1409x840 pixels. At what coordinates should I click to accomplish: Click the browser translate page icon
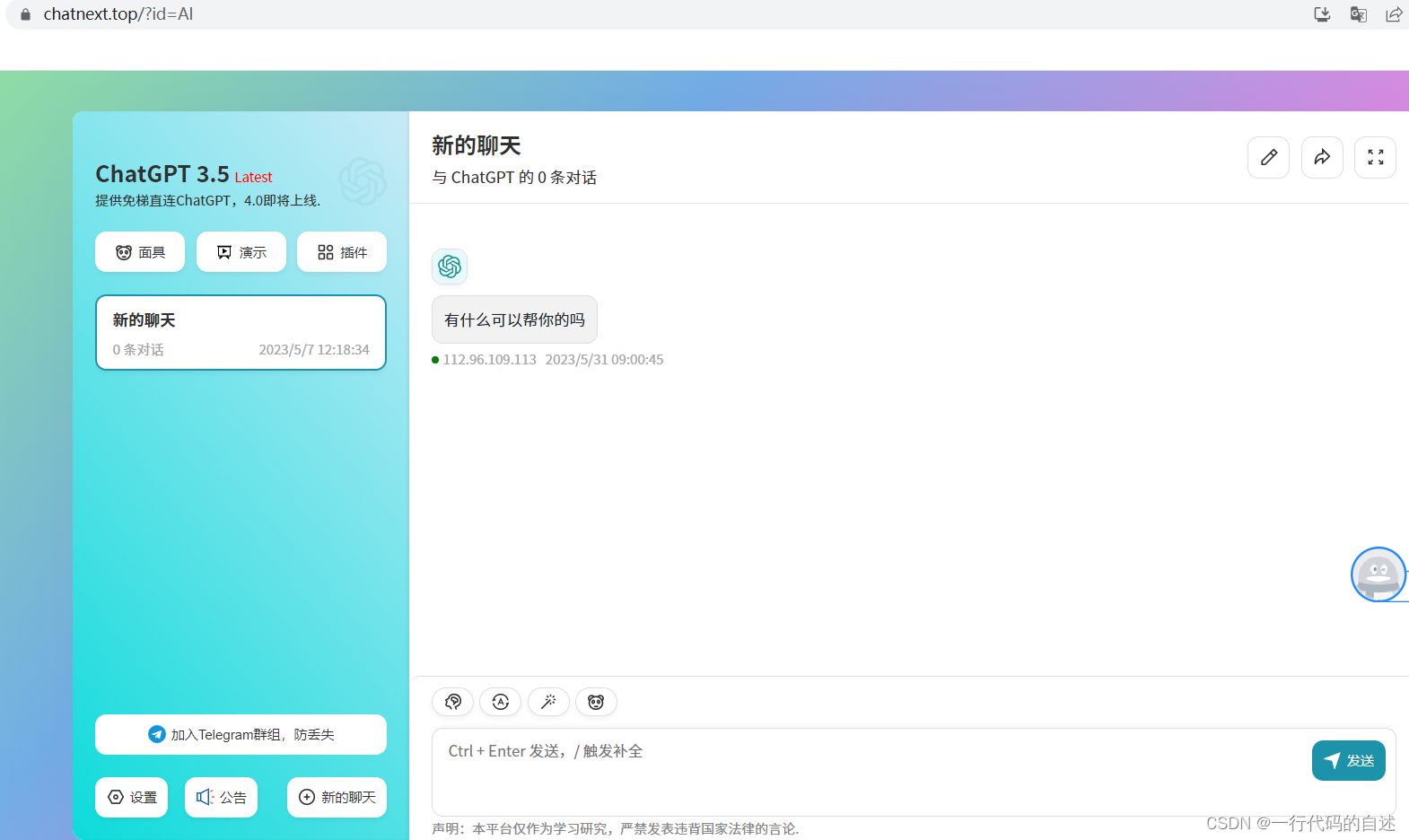[x=1359, y=14]
